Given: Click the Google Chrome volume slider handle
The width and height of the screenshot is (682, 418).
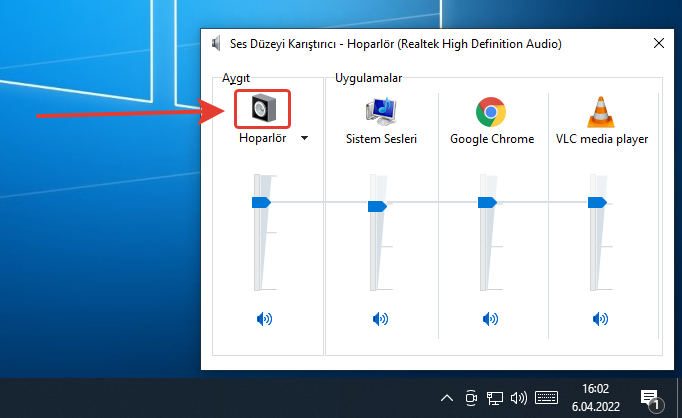Looking at the screenshot, I should (x=487, y=202).
